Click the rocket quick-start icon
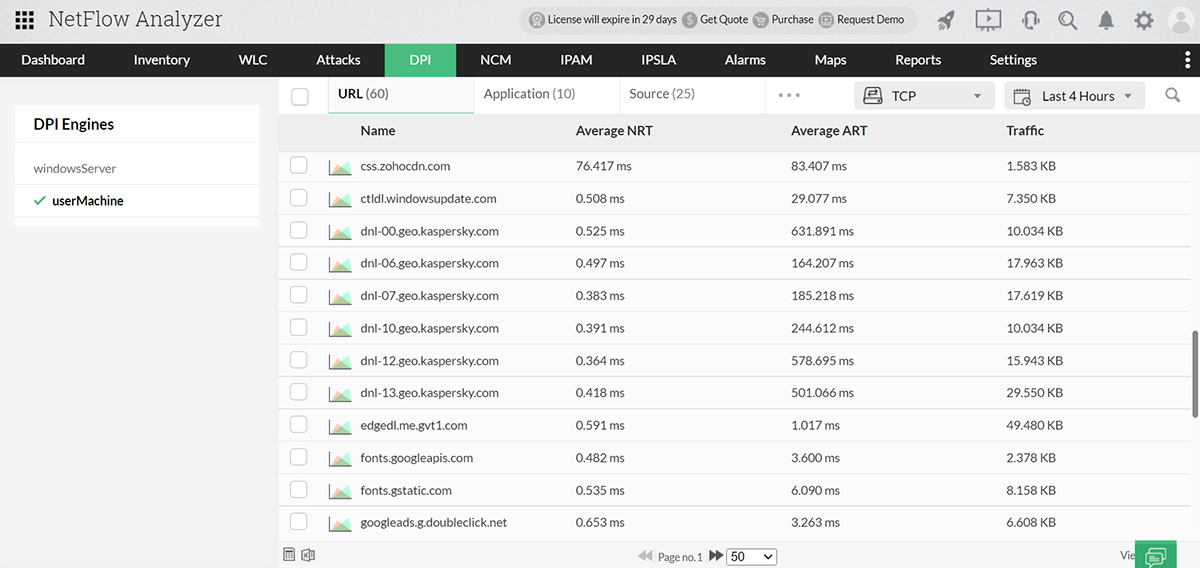This screenshot has width=1200, height=568. pos(945,20)
